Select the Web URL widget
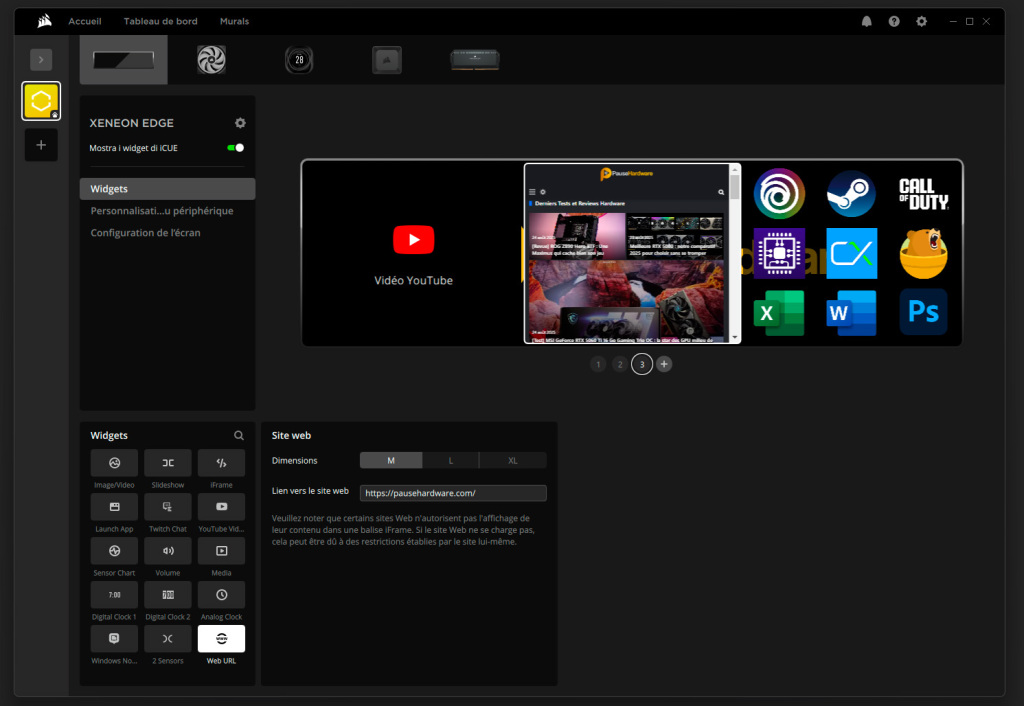The width and height of the screenshot is (1024, 706). [221, 639]
